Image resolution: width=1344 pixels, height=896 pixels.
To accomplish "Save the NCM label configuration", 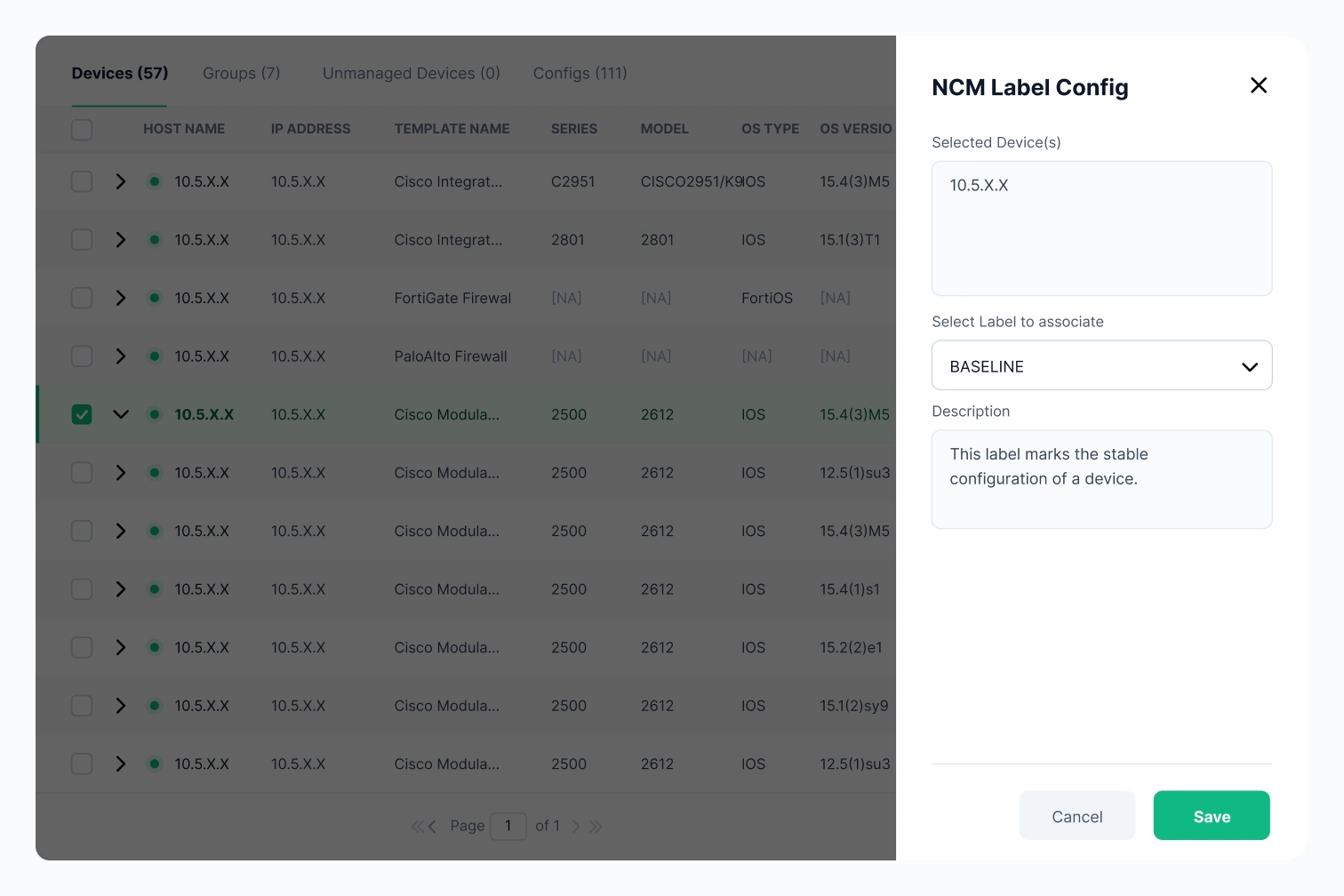I will pos(1212,815).
